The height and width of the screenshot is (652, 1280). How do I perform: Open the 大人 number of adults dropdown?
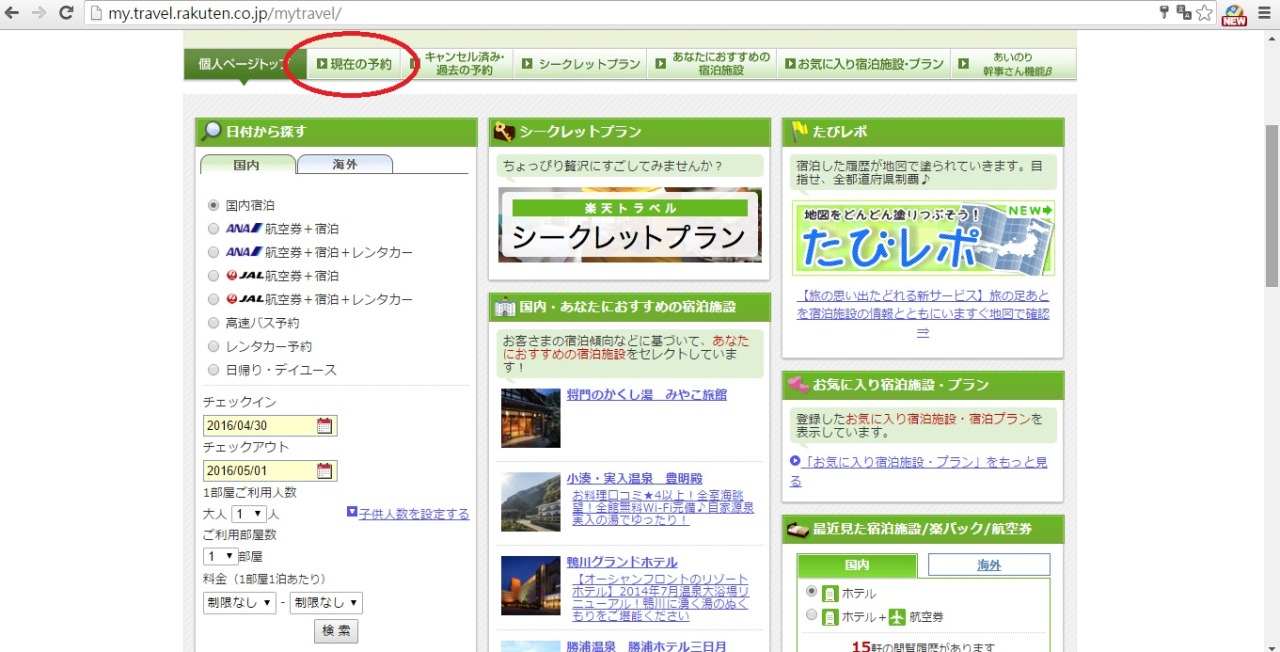click(x=248, y=514)
